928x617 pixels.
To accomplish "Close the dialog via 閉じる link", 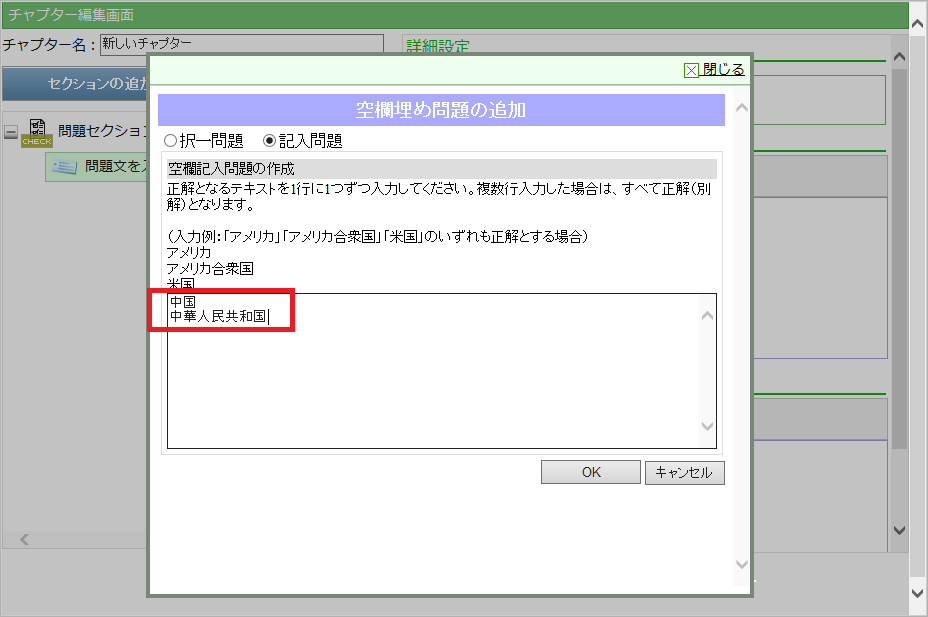I will coord(723,69).
